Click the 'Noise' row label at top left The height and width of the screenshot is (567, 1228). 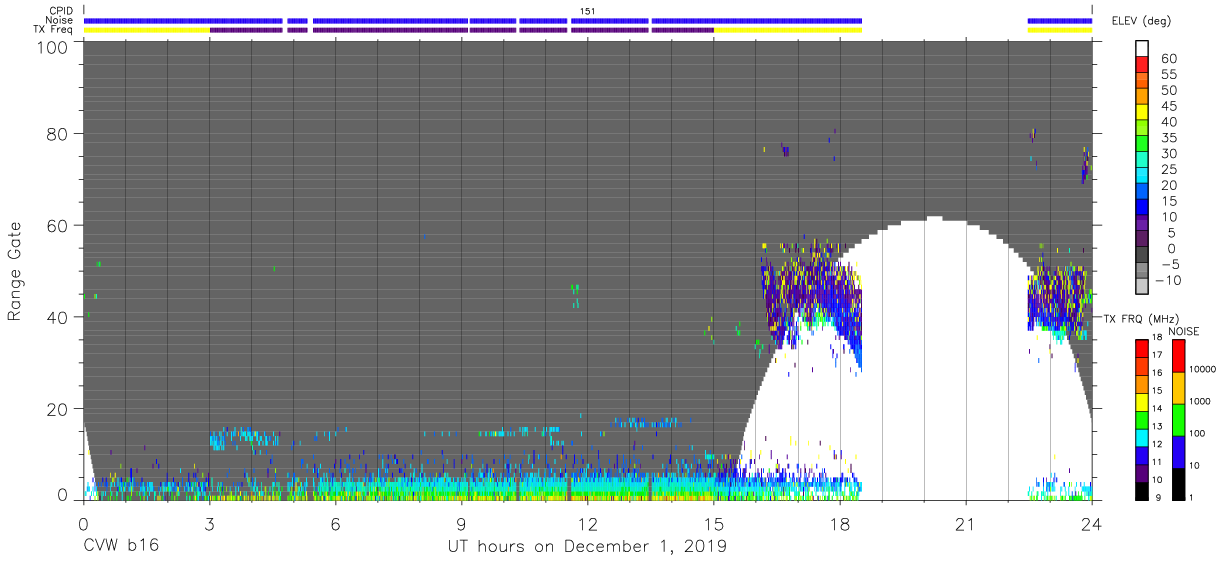tap(61, 20)
